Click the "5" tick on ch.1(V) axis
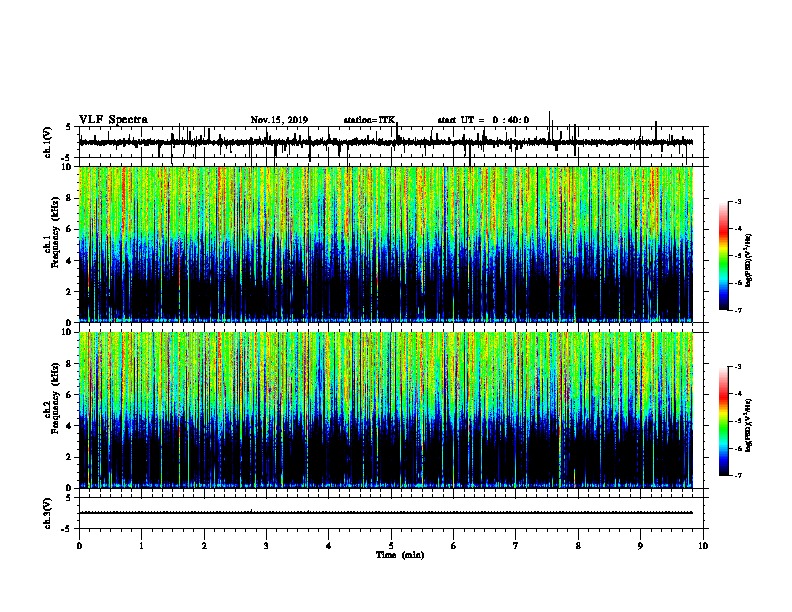Screen dimensions: 792x612 tap(68, 127)
